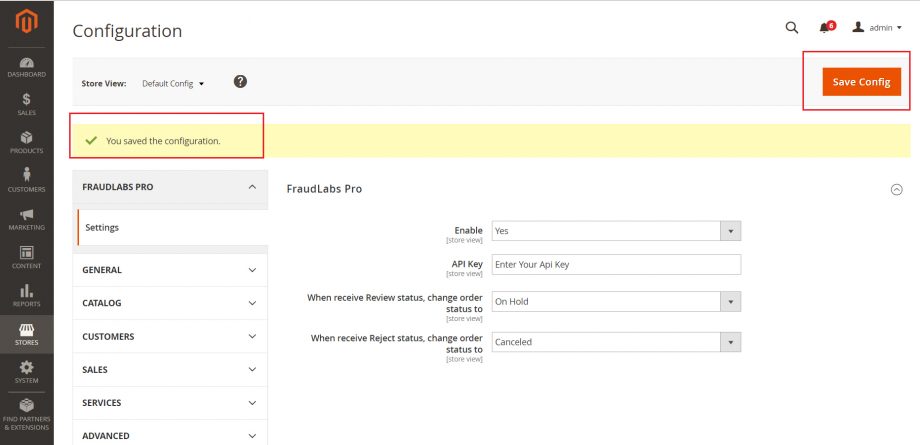The height and width of the screenshot is (445, 920).
Task: Click the help question mark icon
Action: point(240,82)
